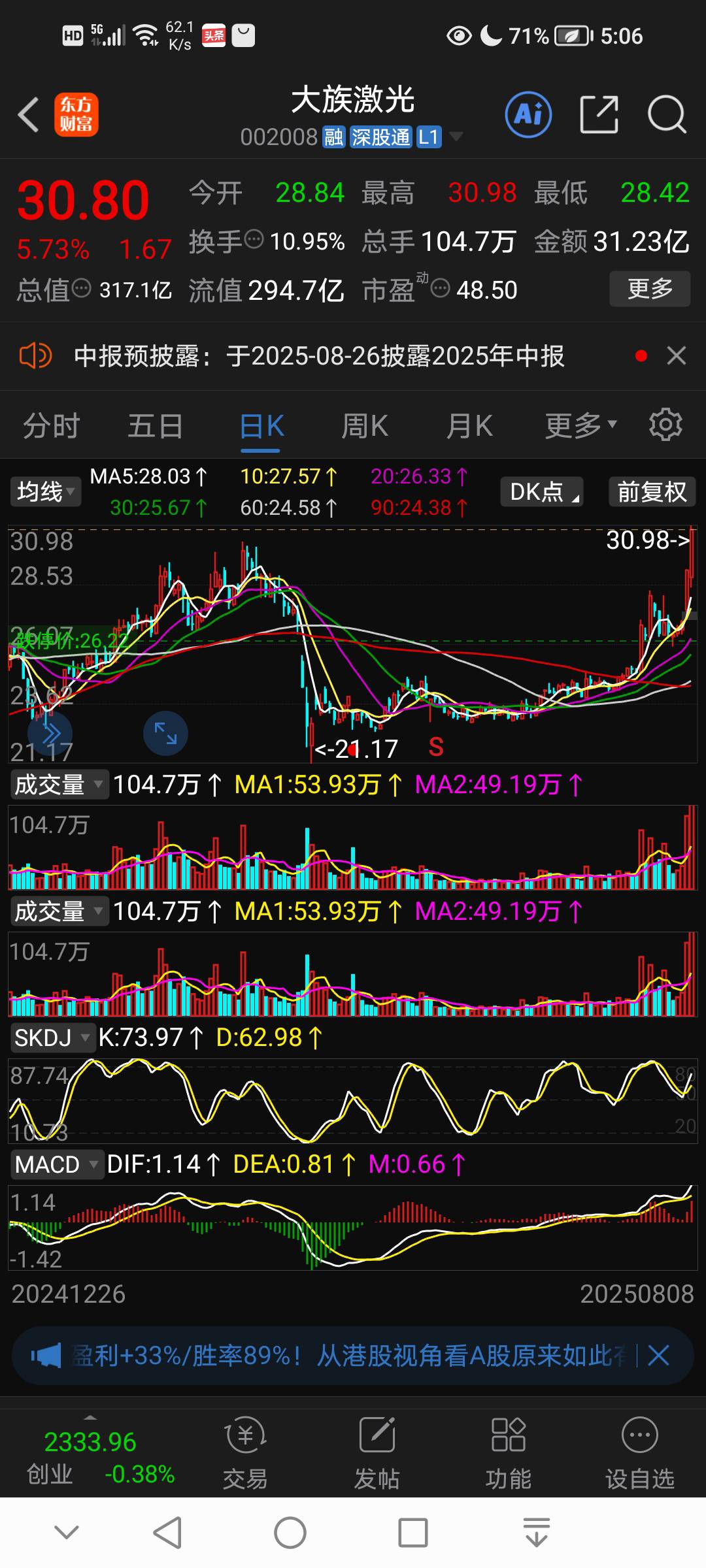The height and width of the screenshot is (1568, 706).
Task: Select the 日K tab
Action: (261, 426)
